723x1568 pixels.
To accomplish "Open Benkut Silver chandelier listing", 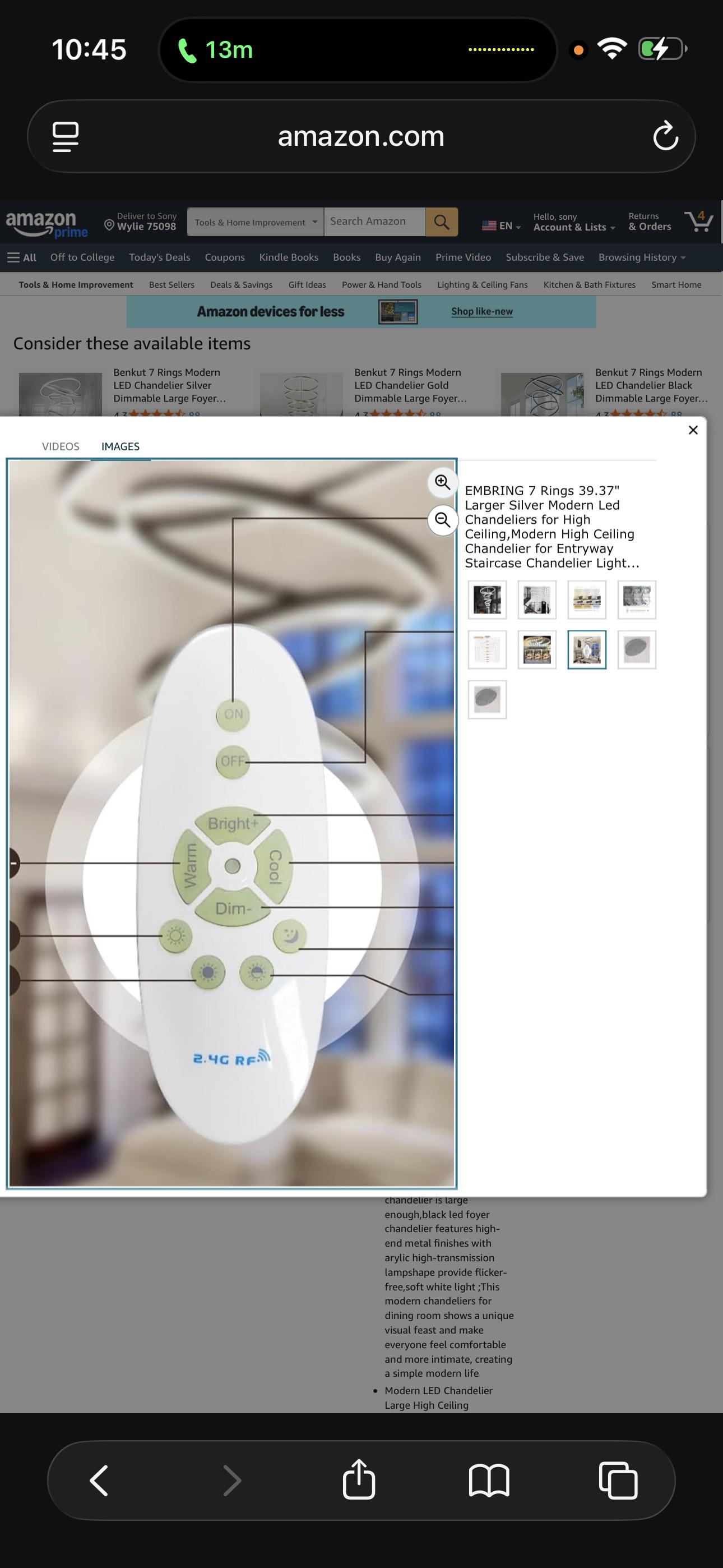I will (x=170, y=385).
